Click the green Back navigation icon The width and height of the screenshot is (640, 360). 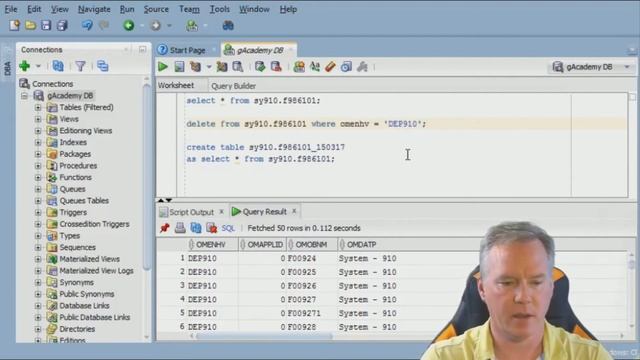(129, 25)
